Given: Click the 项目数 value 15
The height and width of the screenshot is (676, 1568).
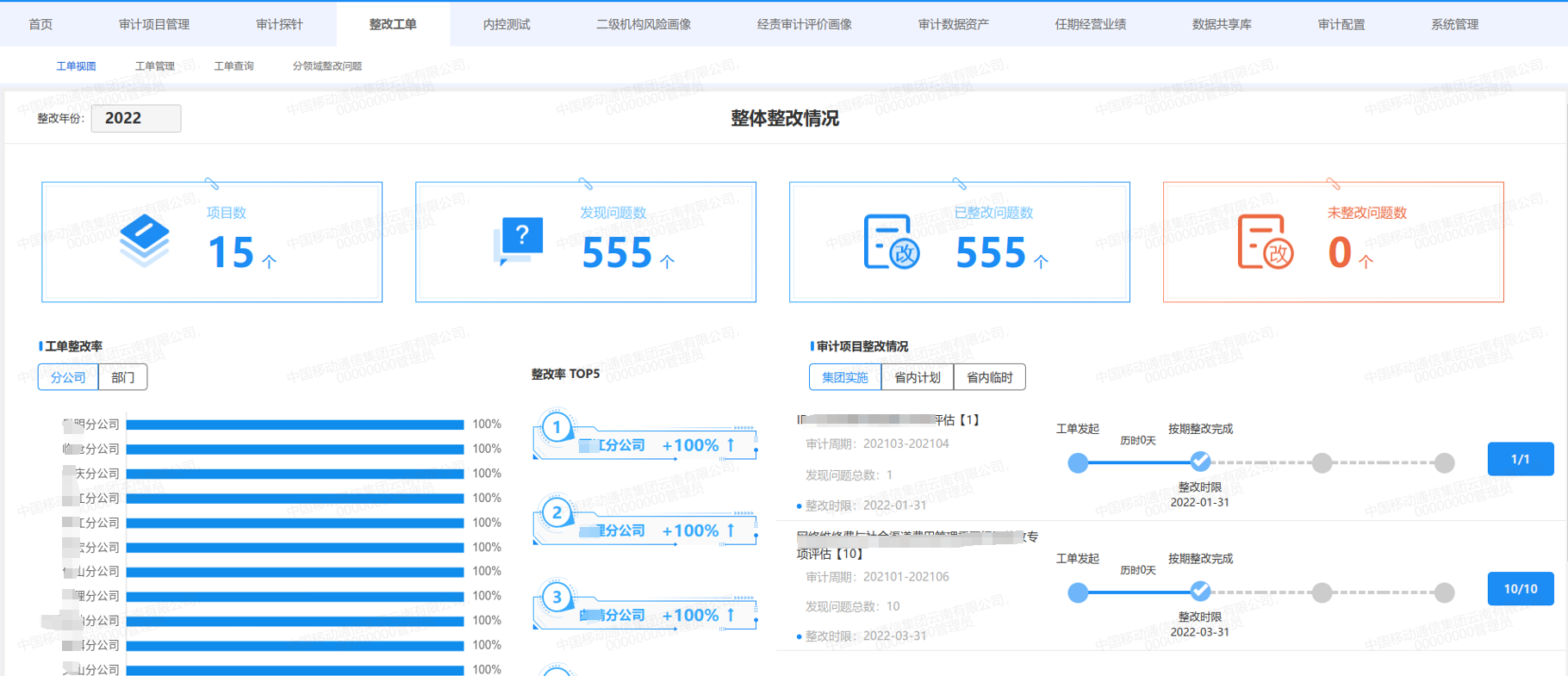Looking at the screenshot, I should 231,253.
